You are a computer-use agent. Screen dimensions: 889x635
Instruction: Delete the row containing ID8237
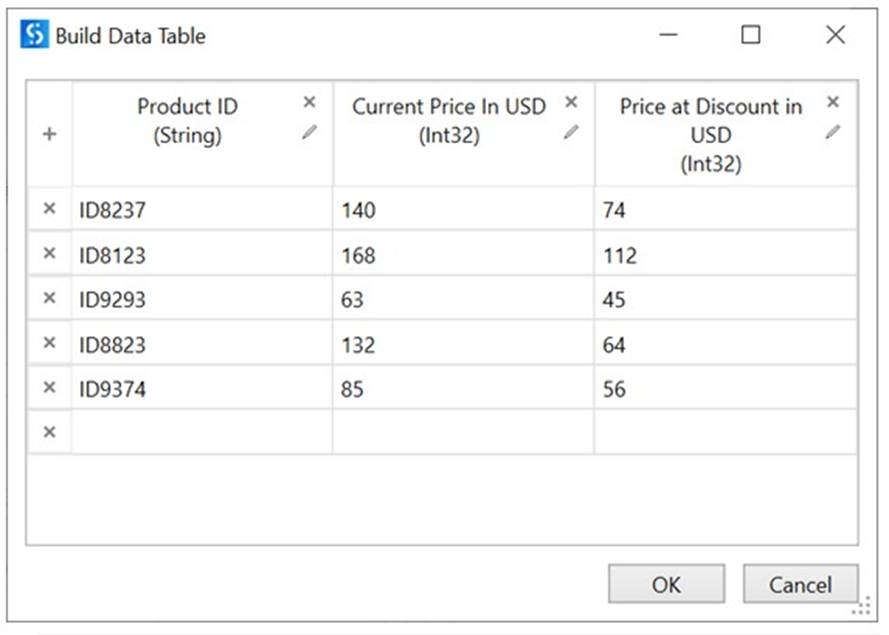[x=48, y=209]
